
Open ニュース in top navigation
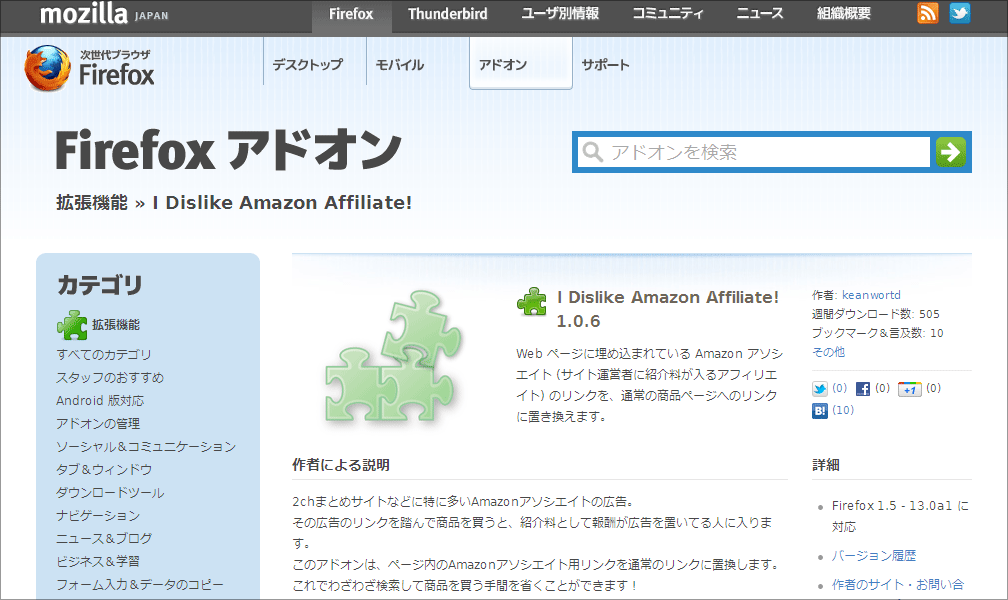tap(760, 14)
